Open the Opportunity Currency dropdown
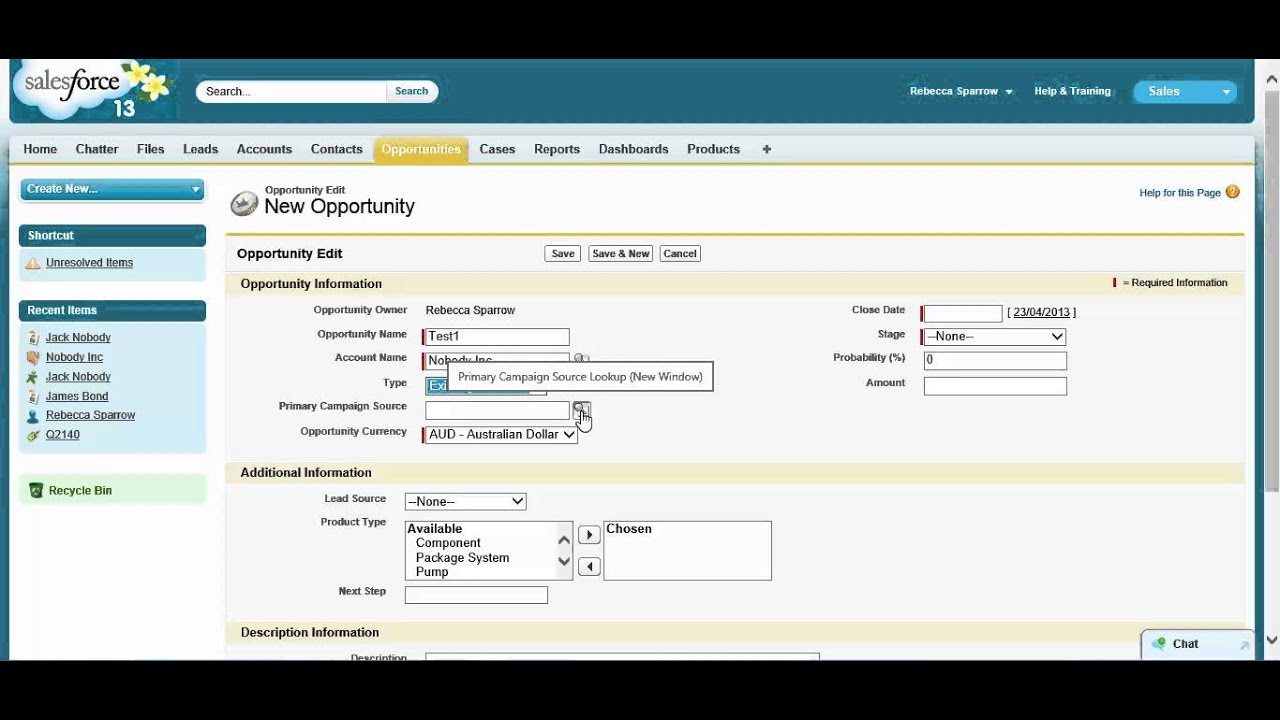Image resolution: width=1280 pixels, height=720 pixels. pyautogui.click(x=501, y=434)
